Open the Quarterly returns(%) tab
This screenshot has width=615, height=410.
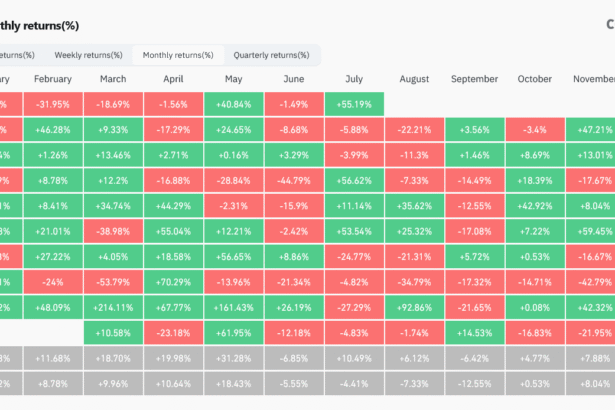[271, 55]
